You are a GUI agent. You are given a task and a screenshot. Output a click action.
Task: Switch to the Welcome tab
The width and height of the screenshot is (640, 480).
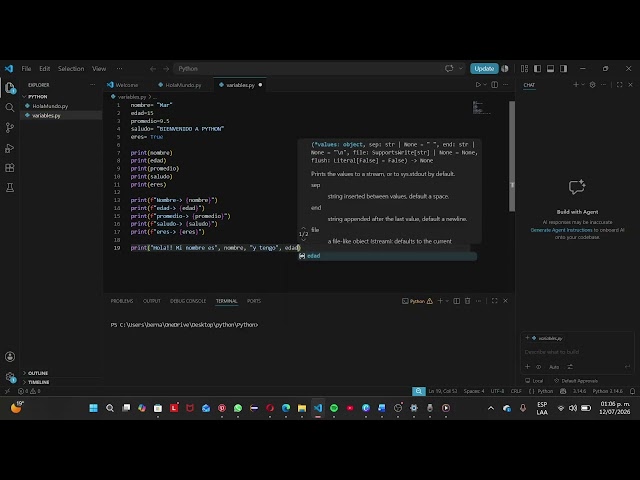[x=123, y=85]
